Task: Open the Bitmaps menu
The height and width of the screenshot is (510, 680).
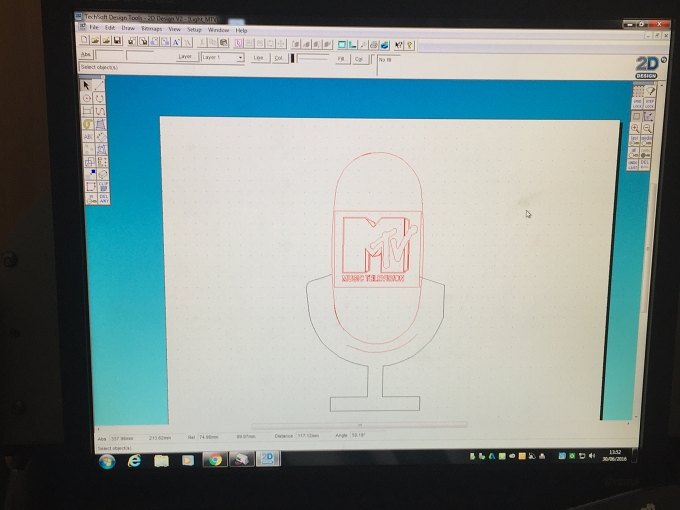Action: (x=151, y=29)
